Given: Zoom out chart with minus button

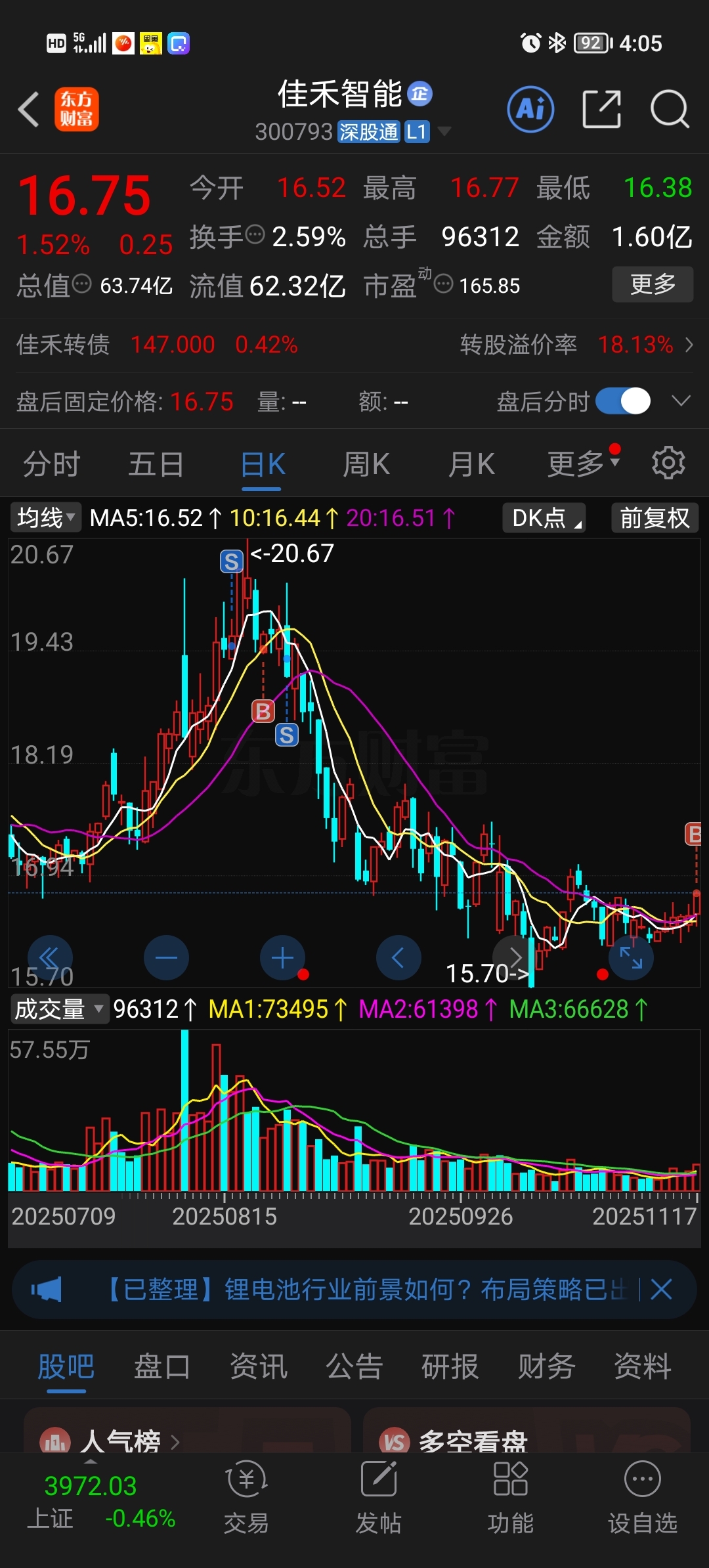Looking at the screenshot, I should 166,958.
